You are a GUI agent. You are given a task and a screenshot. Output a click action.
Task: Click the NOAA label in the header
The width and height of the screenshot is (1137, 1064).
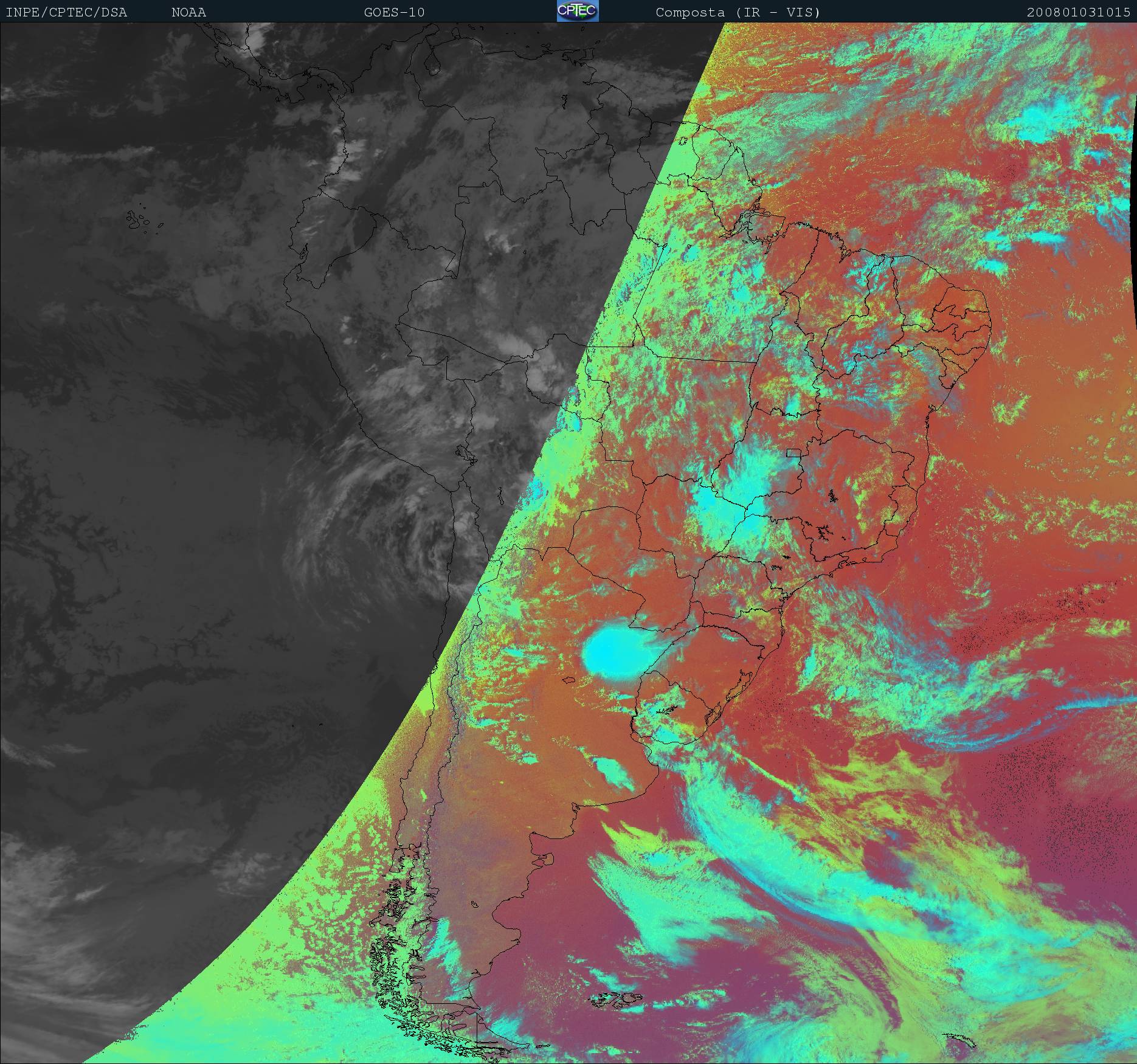click(x=188, y=12)
